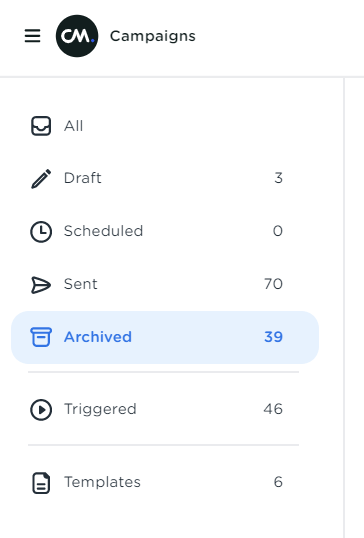Show Draft campaigns
Screen dimensions: 364x538
(165, 178)
